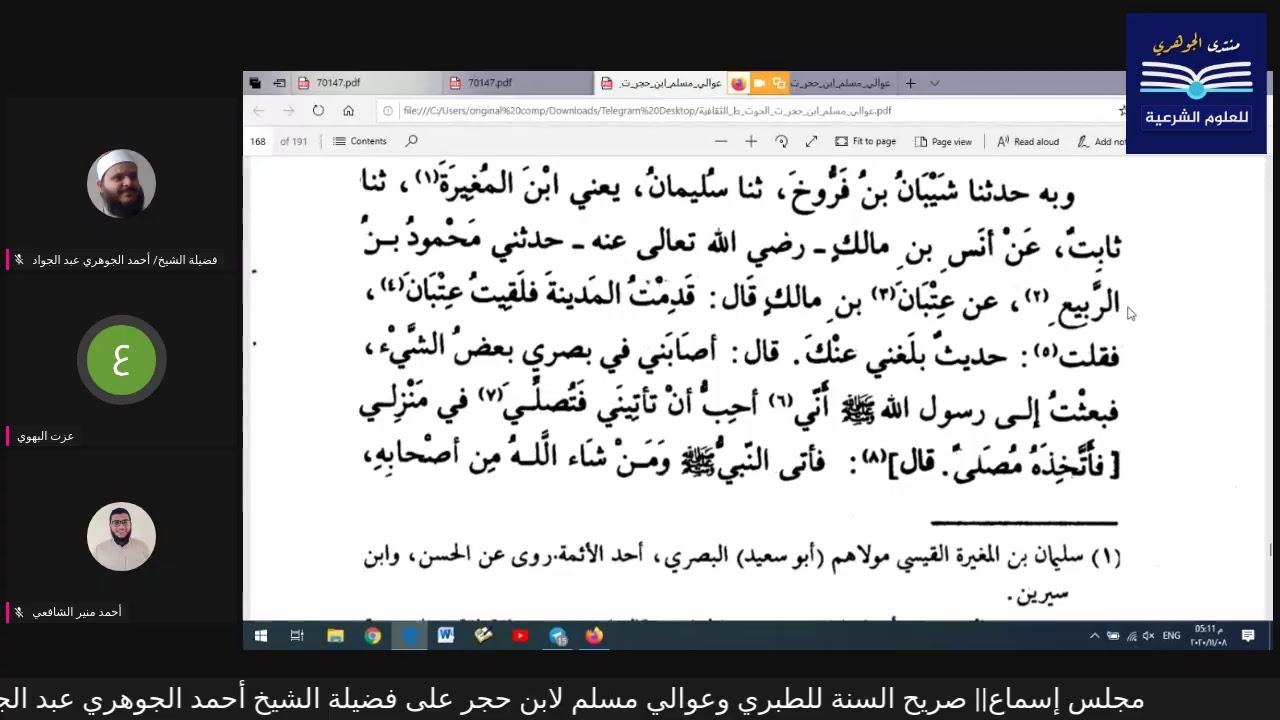Expand the tab list chevron
The width and height of the screenshot is (1280, 720).
point(934,83)
